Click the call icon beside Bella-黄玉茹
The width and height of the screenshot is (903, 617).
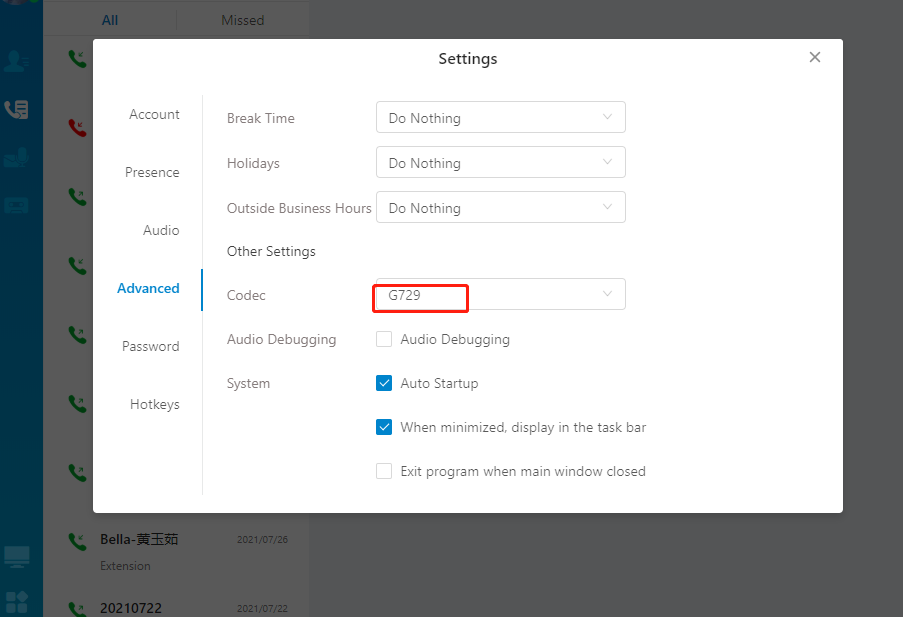(x=77, y=541)
